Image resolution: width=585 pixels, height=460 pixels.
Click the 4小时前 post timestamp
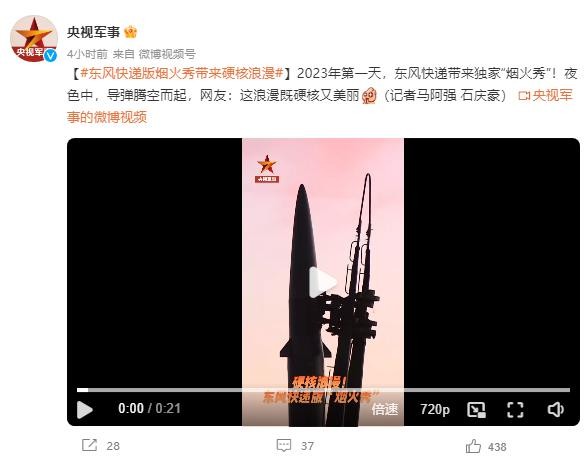[x=87, y=54]
